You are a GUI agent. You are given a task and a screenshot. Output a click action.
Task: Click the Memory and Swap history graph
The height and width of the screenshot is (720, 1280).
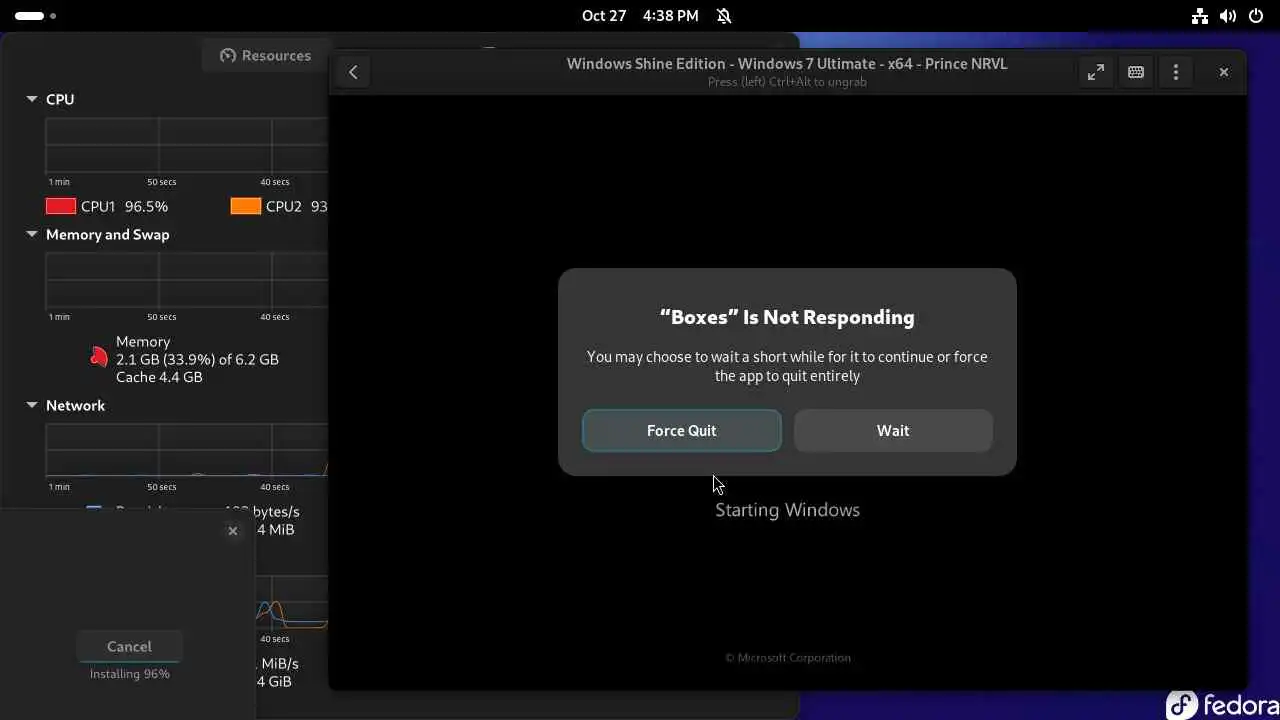[x=187, y=280]
